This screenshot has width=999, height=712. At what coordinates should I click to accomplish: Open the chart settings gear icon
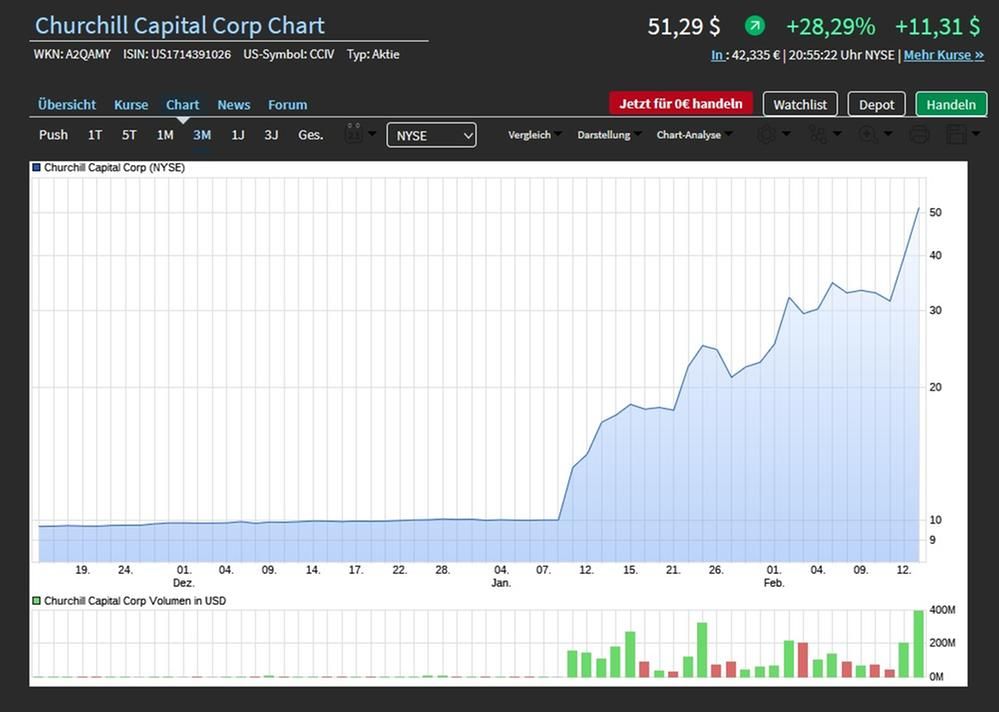point(767,134)
